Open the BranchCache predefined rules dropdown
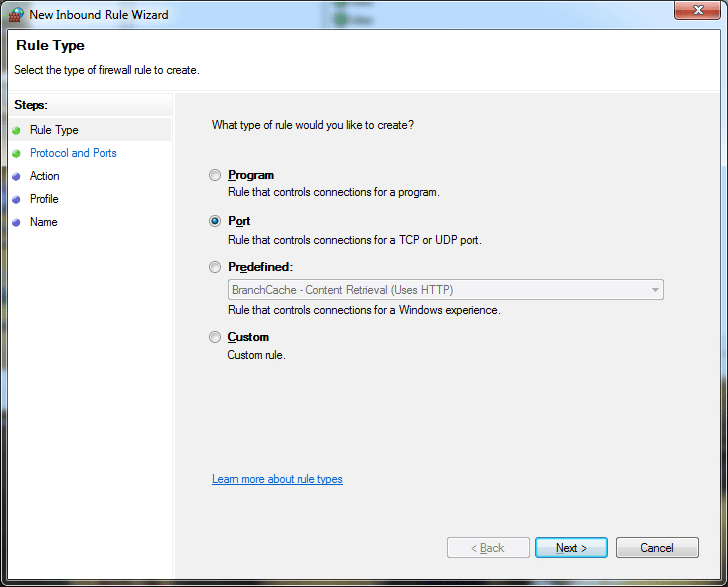728x587 pixels. (x=446, y=290)
